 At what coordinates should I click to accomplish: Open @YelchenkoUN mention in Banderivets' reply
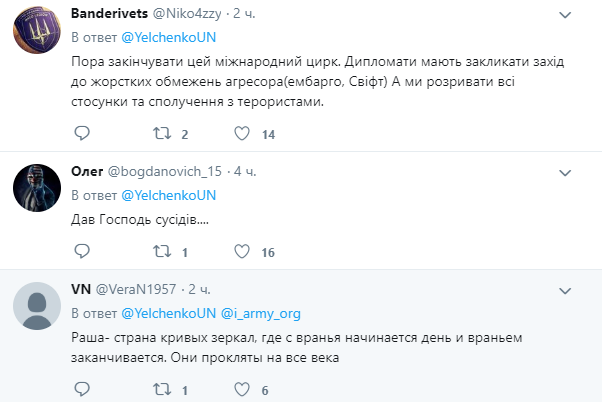coord(169,38)
